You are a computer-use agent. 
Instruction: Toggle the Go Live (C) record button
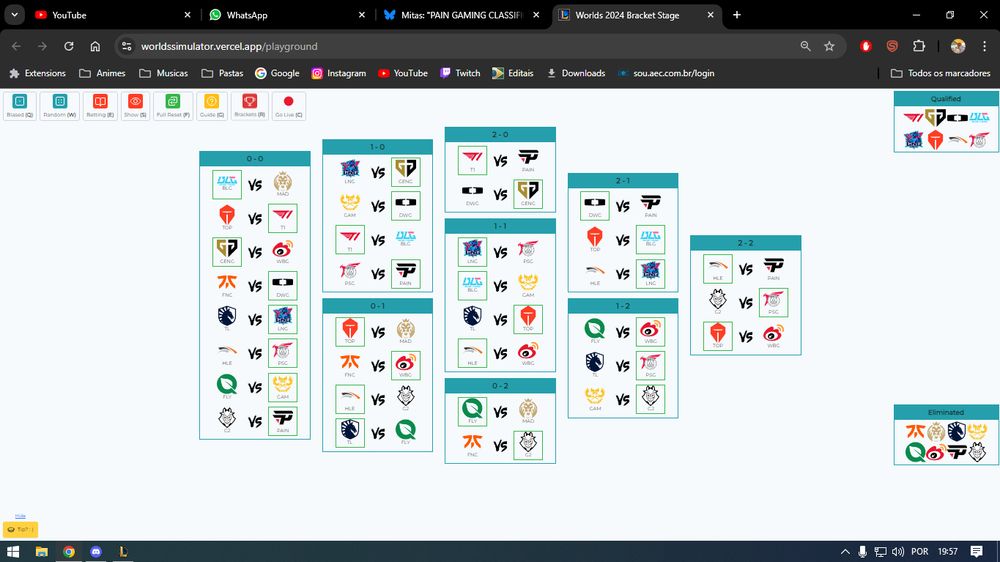pyautogui.click(x=289, y=106)
